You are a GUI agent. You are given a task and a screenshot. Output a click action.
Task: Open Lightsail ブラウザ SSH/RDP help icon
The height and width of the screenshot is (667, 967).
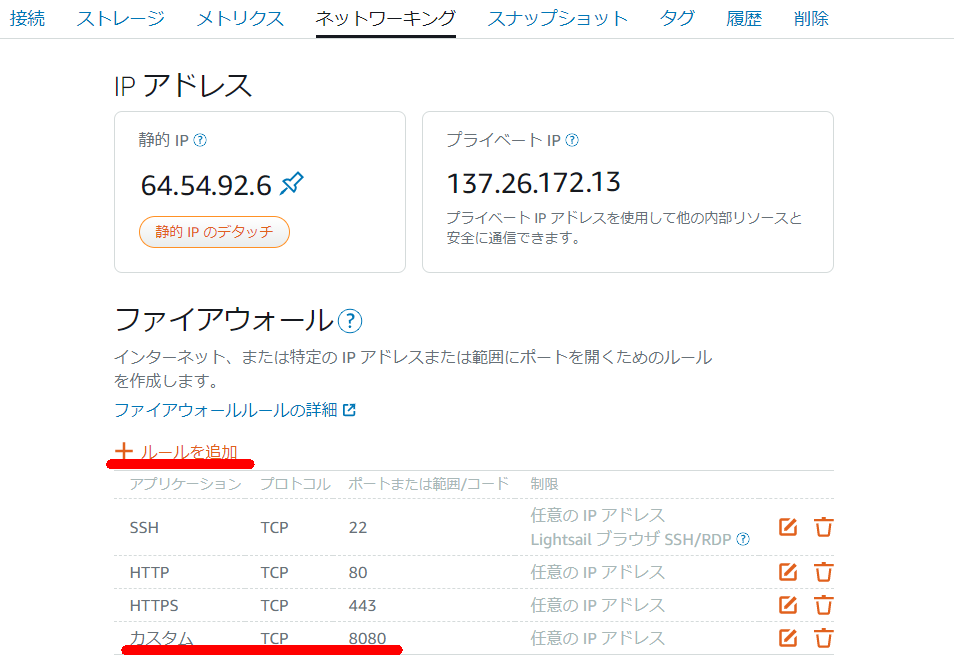[743, 539]
